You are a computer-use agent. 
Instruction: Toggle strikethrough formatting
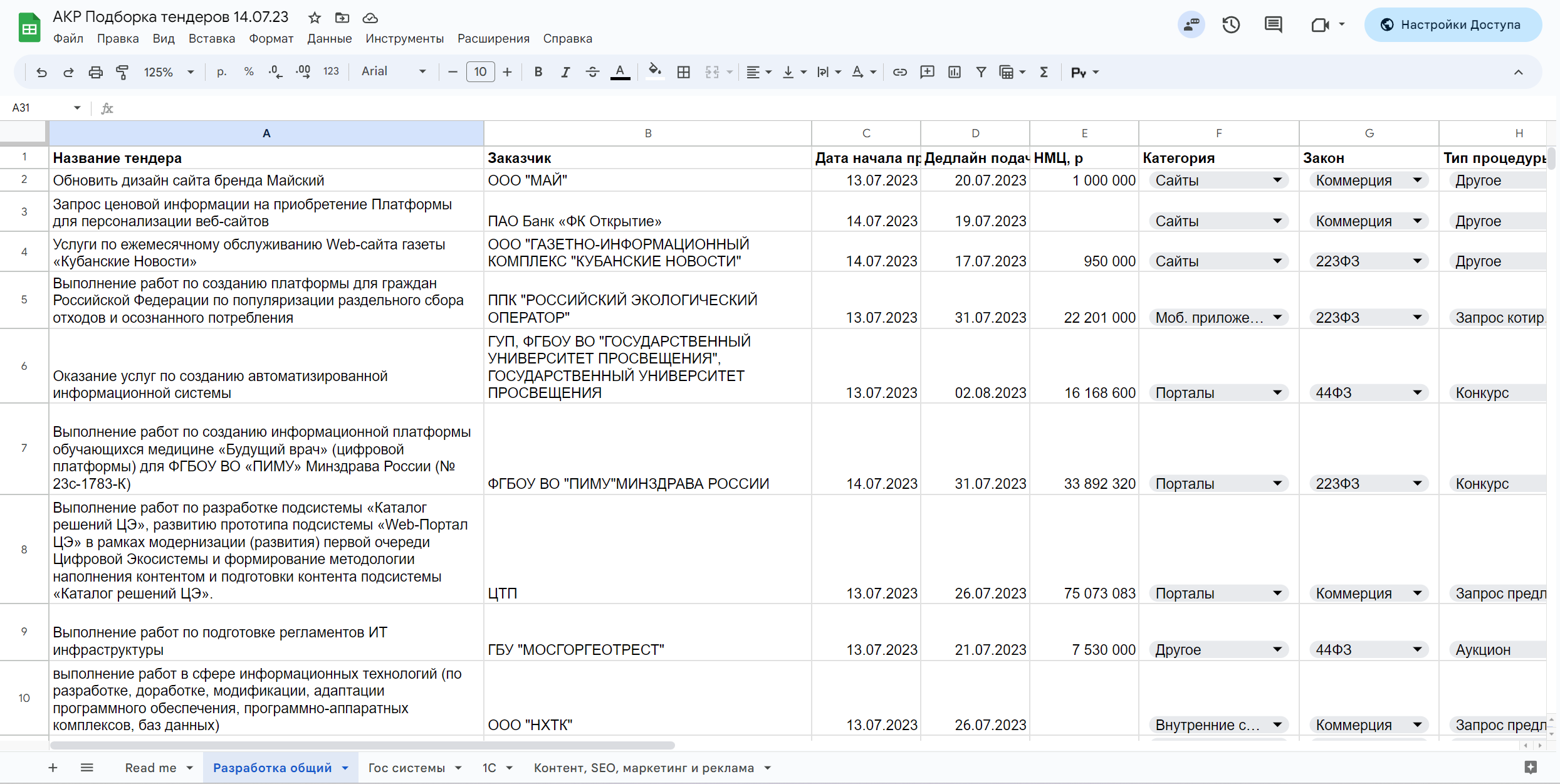[x=592, y=72]
